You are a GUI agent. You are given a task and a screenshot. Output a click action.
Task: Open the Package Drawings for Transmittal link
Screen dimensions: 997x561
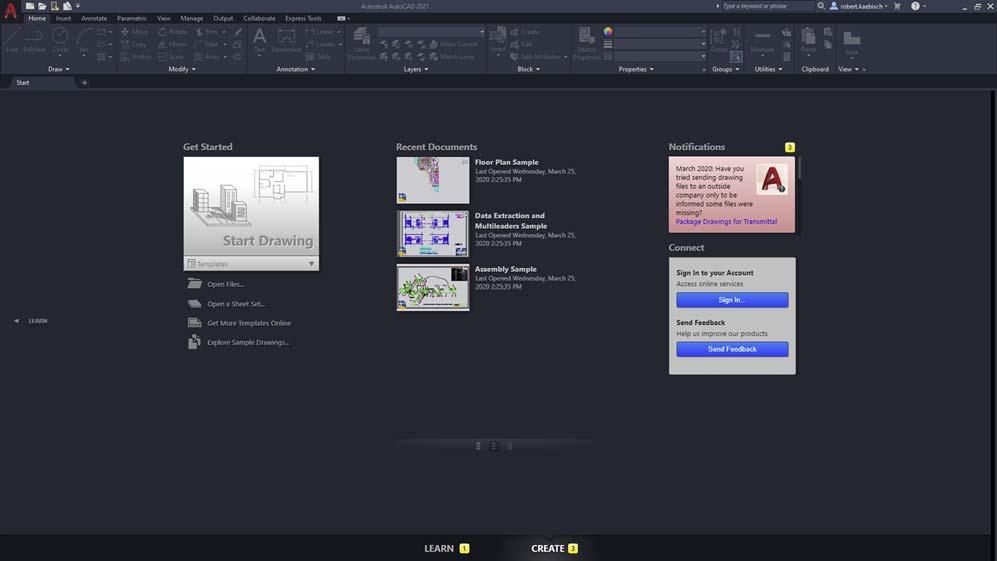726,221
